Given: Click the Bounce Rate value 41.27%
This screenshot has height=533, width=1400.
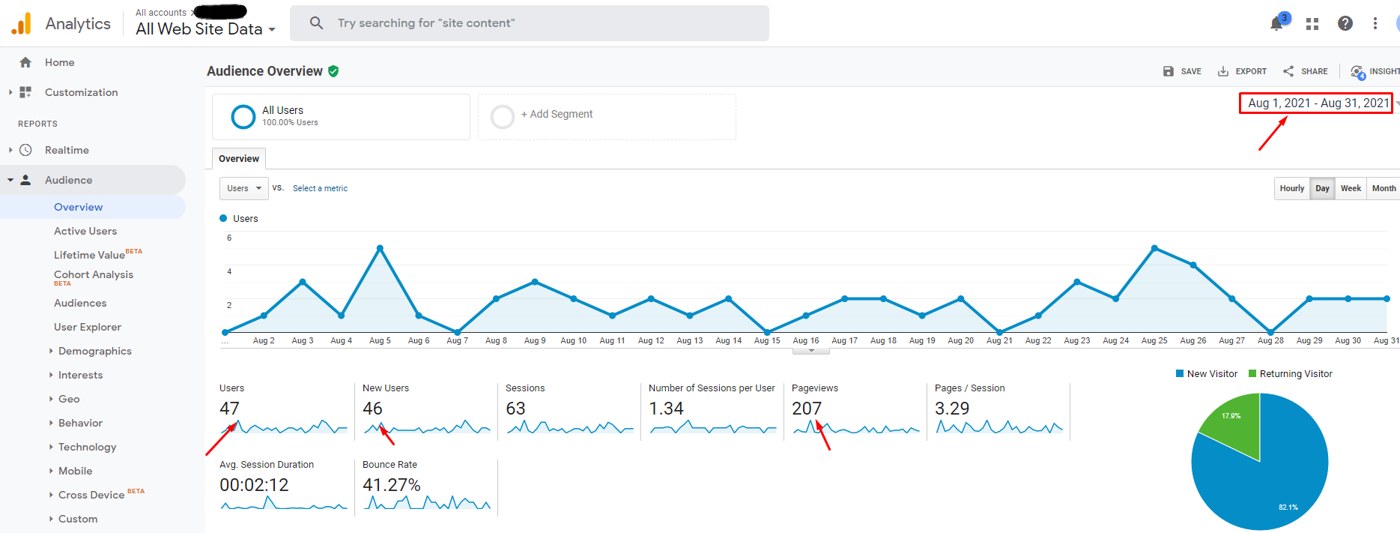Looking at the screenshot, I should [391, 485].
